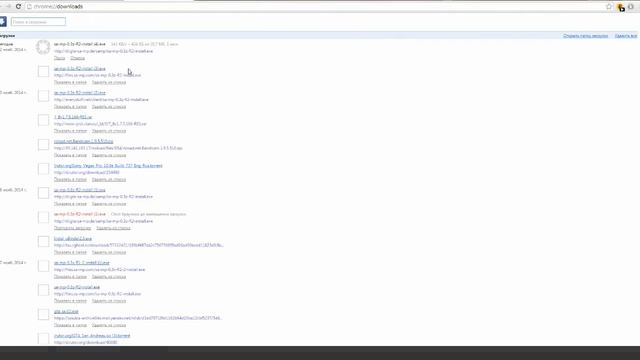Image resolution: width=640 pixels, height=360 pixels.
Task: Click the file icon of the failed red download
Action: pyautogui.click(x=43, y=218)
